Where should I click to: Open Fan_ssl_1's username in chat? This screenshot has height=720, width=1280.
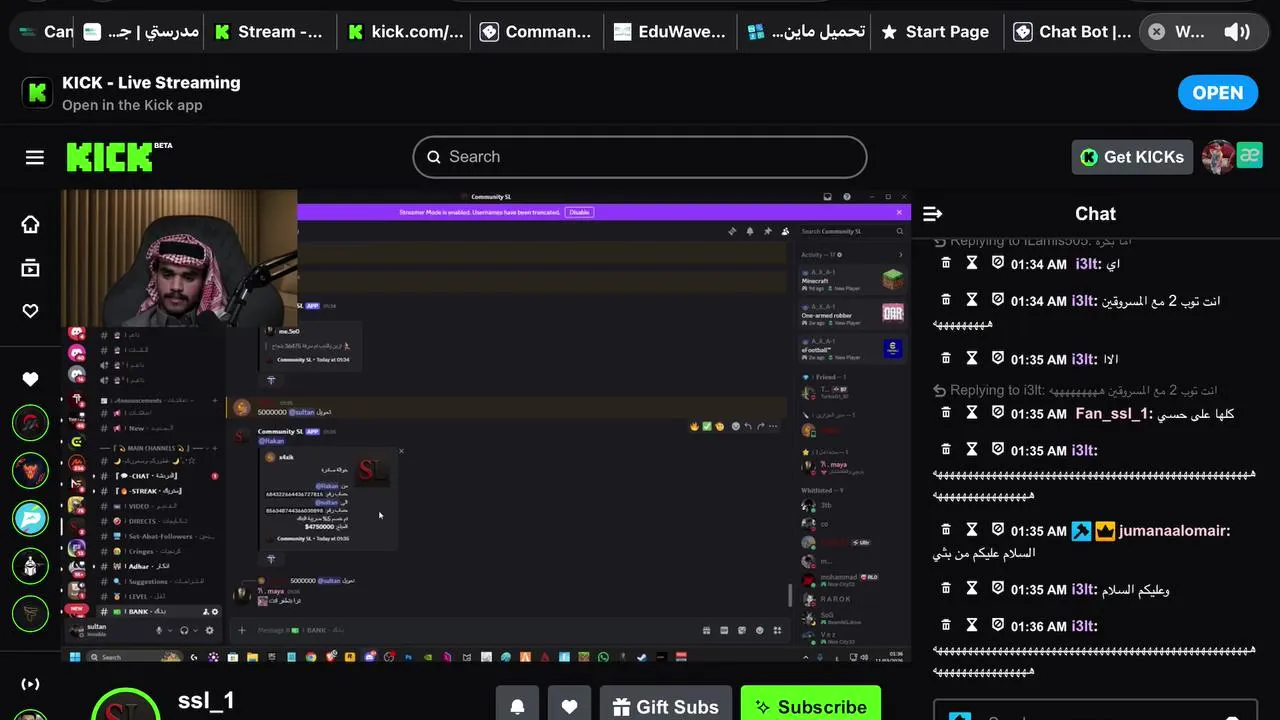click(1111, 414)
